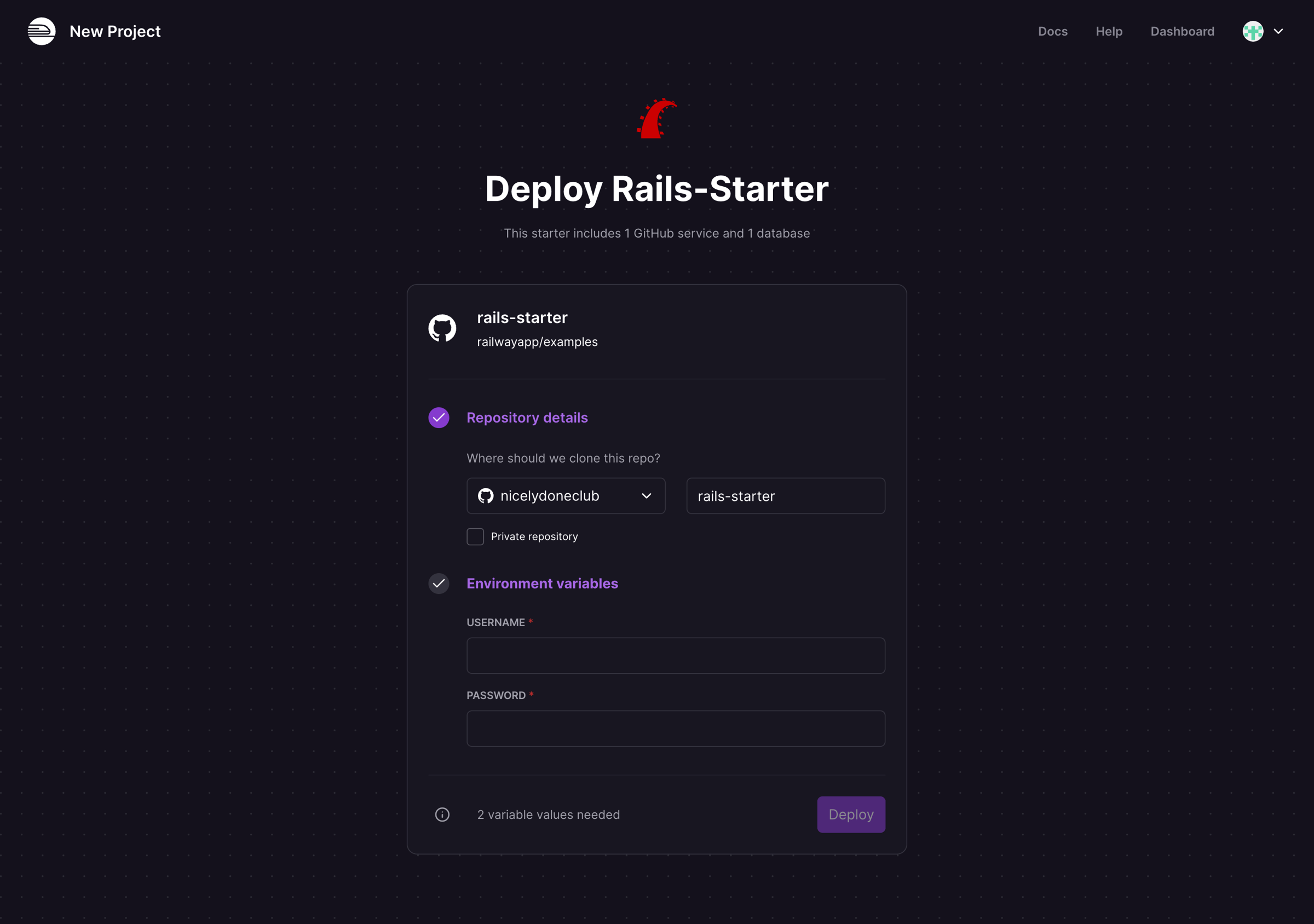Click the Railway logo icon
The image size is (1314, 924).
click(42, 31)
